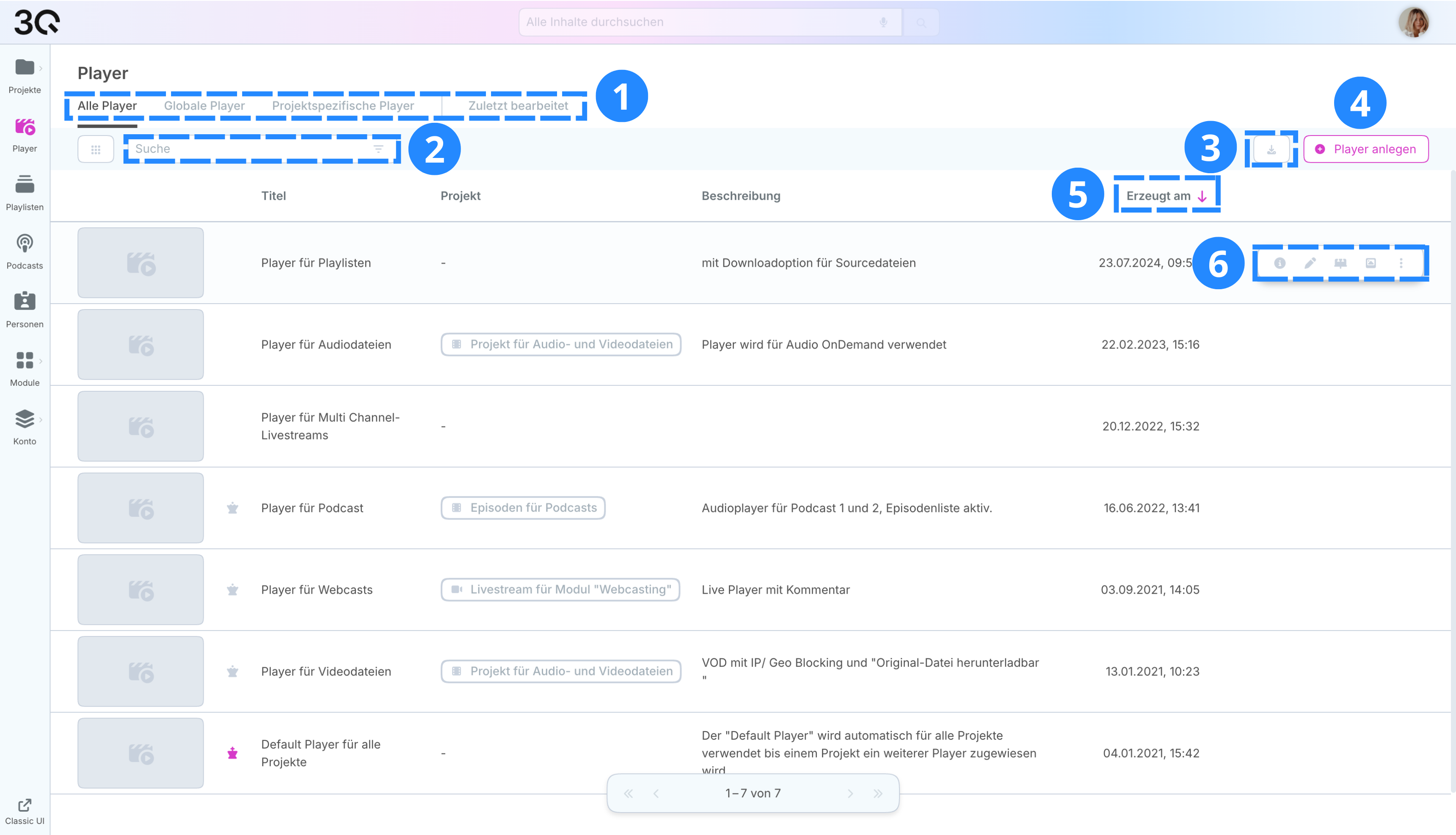Toggle default star for Player für Webcasts

(232, 589)
